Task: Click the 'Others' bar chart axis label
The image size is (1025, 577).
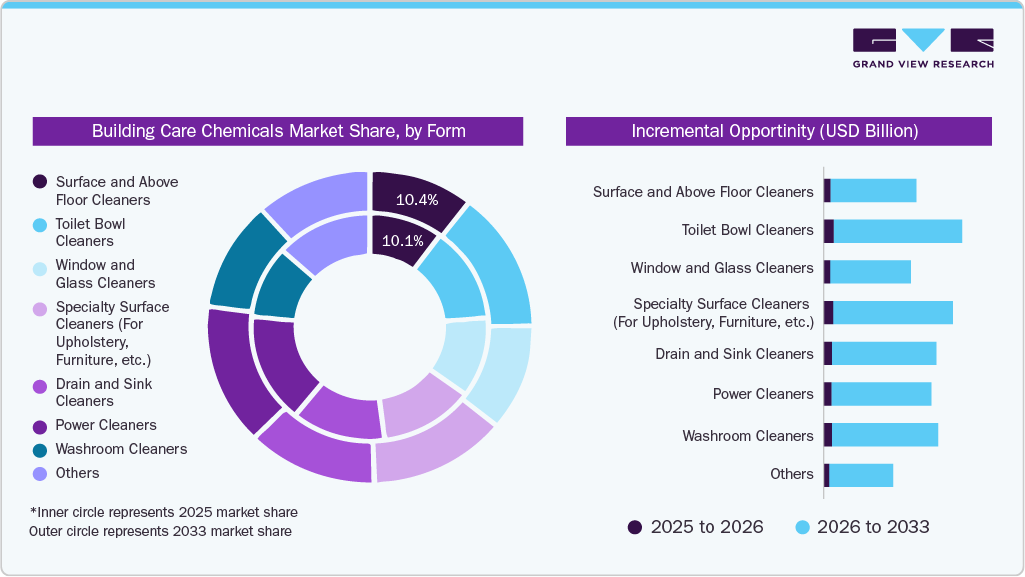Action: pos(792,474)
